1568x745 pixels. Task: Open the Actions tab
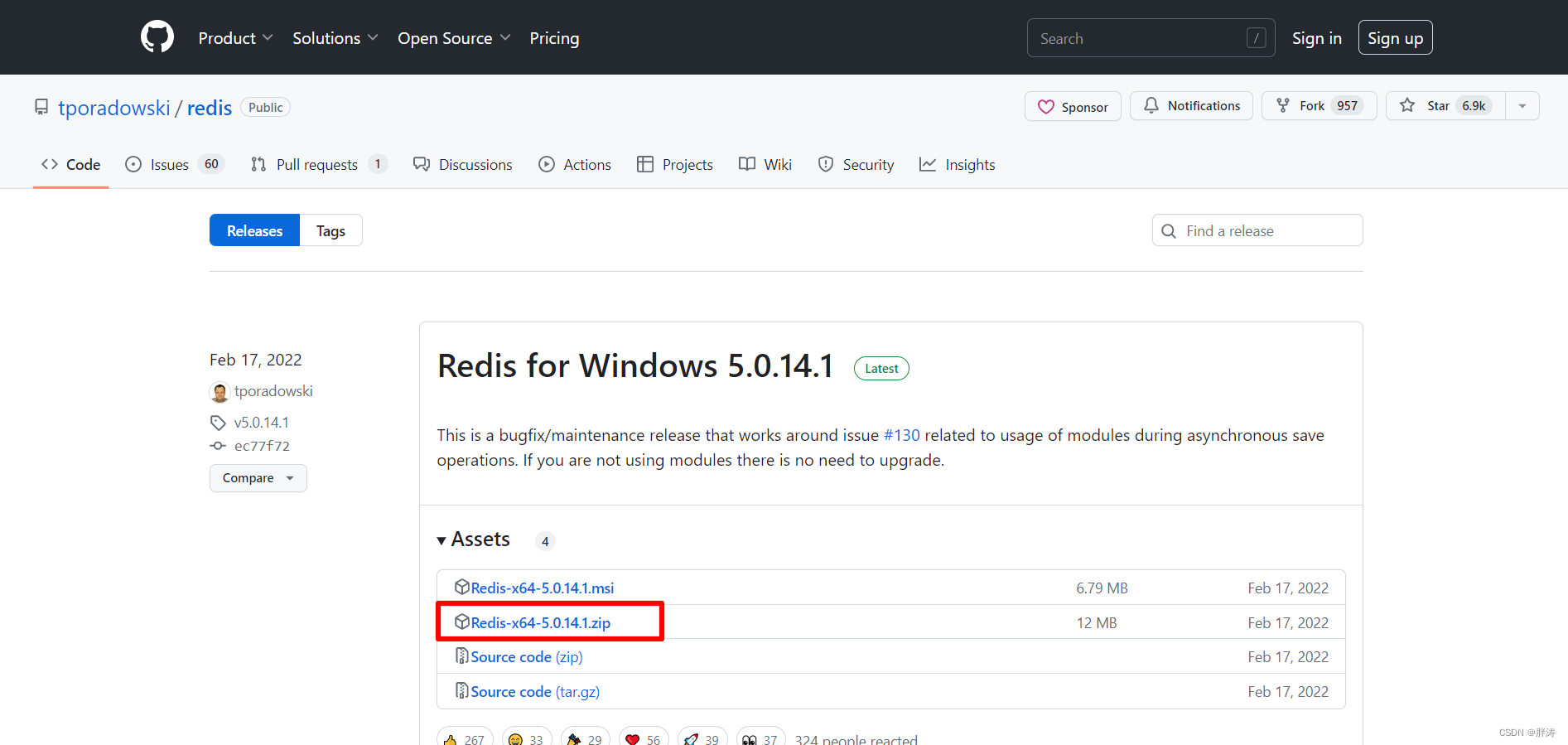tap(575, 165)
